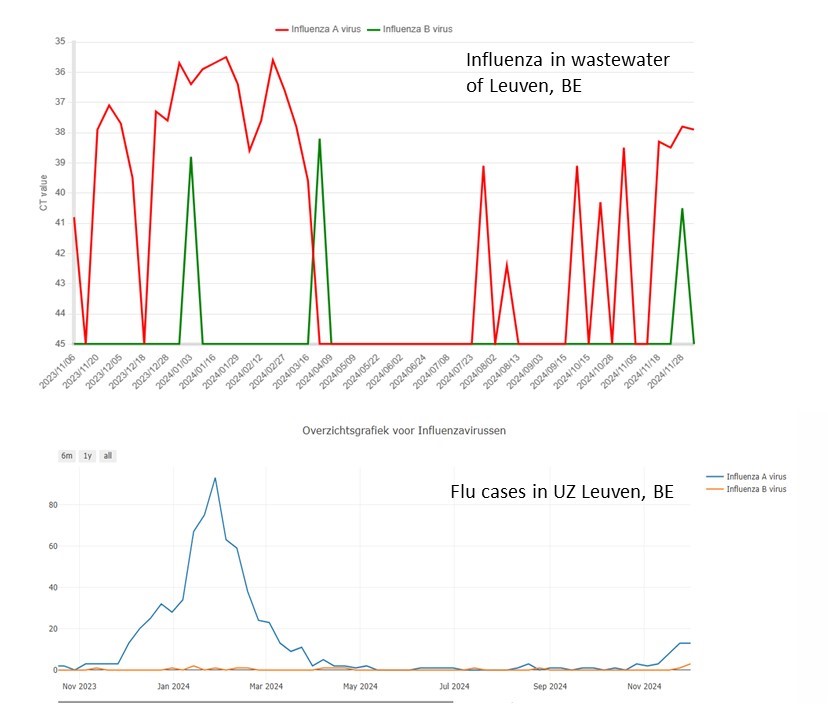Click the Influenza A peak in UZ Leuven chart
This screenshot has height=720, width=838.
tap(214, 478)
